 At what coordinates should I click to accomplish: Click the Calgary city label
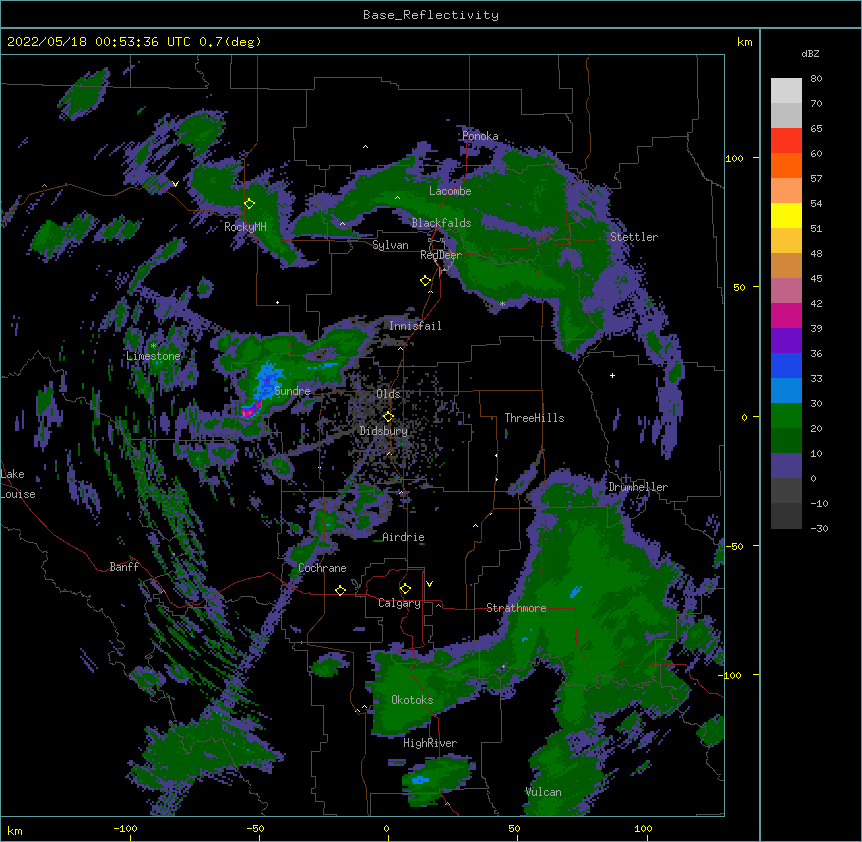pyautogui.click(x=400, y=603)
